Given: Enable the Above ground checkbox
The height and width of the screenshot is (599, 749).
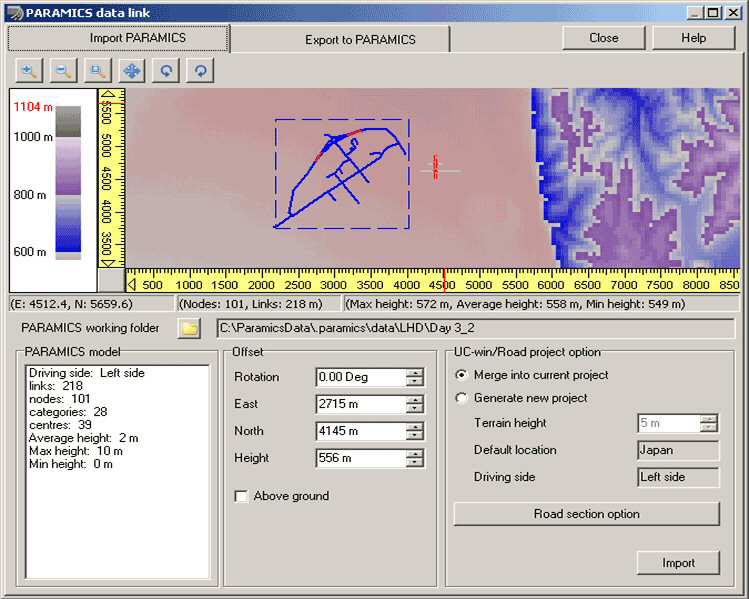Looking at the screenshot, I should pyautogui.click(x=241, y=496).
